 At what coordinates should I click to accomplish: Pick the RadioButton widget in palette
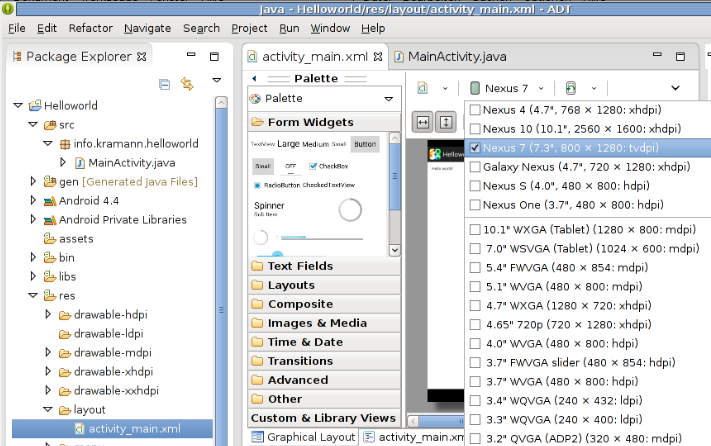276,185
